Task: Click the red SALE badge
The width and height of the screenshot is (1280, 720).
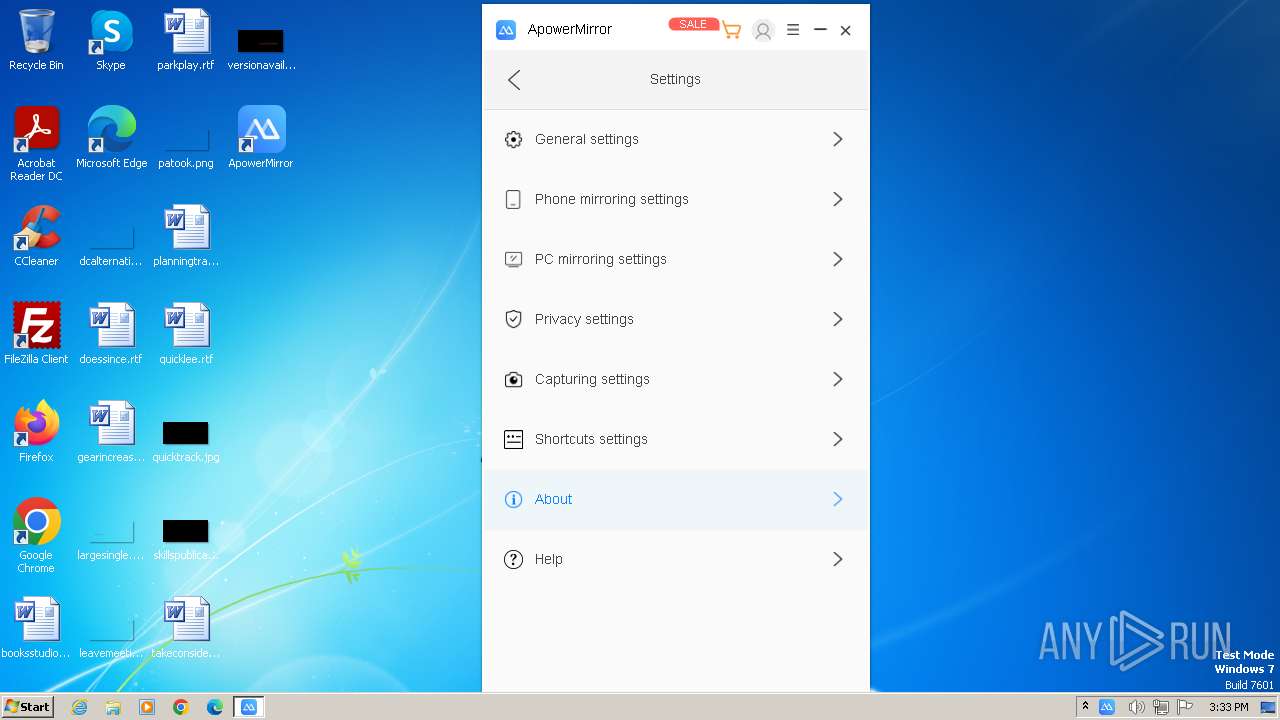Action: tap(693, 24)
